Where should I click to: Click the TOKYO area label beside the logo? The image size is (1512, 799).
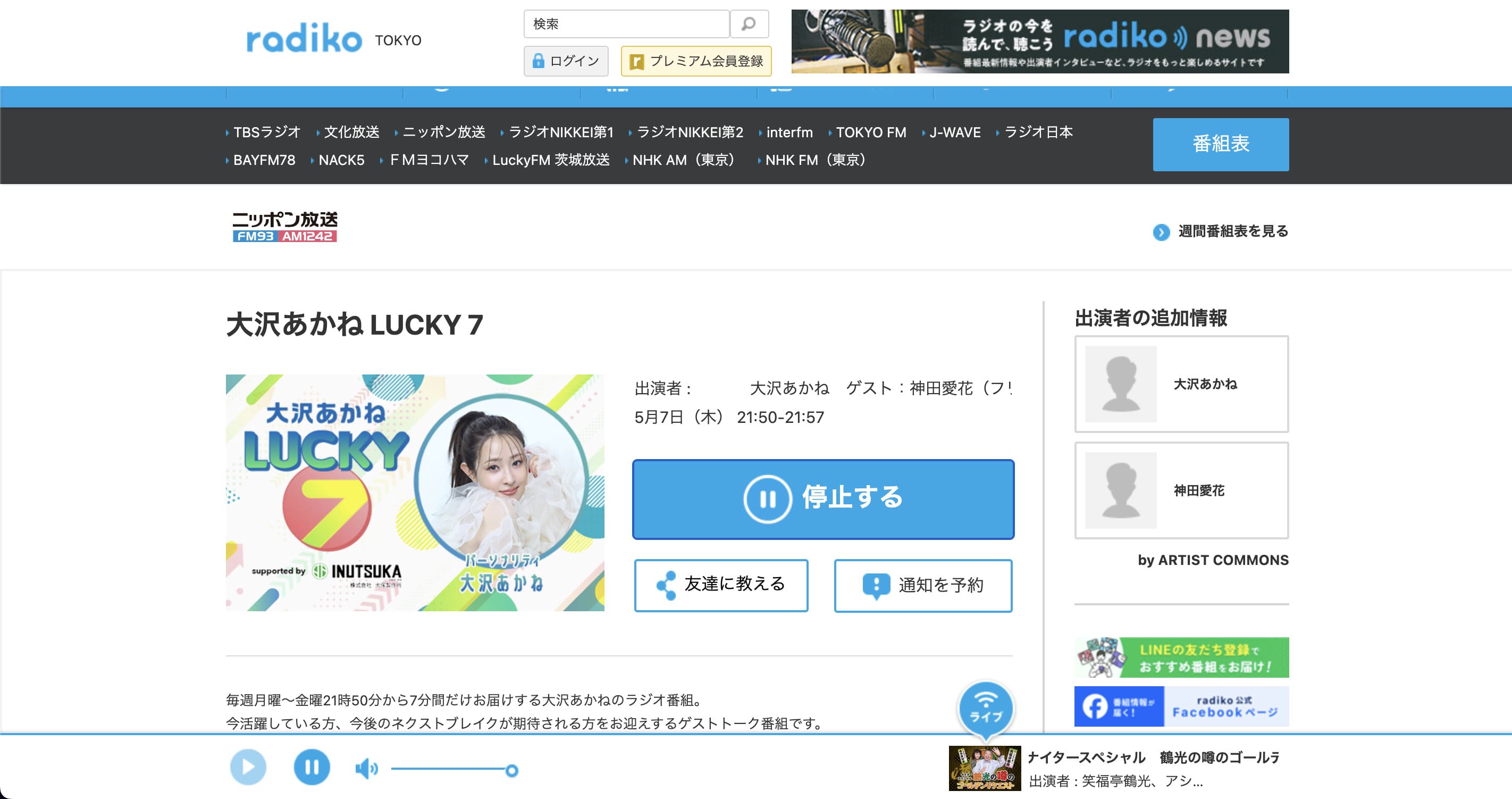coord(398,40)
